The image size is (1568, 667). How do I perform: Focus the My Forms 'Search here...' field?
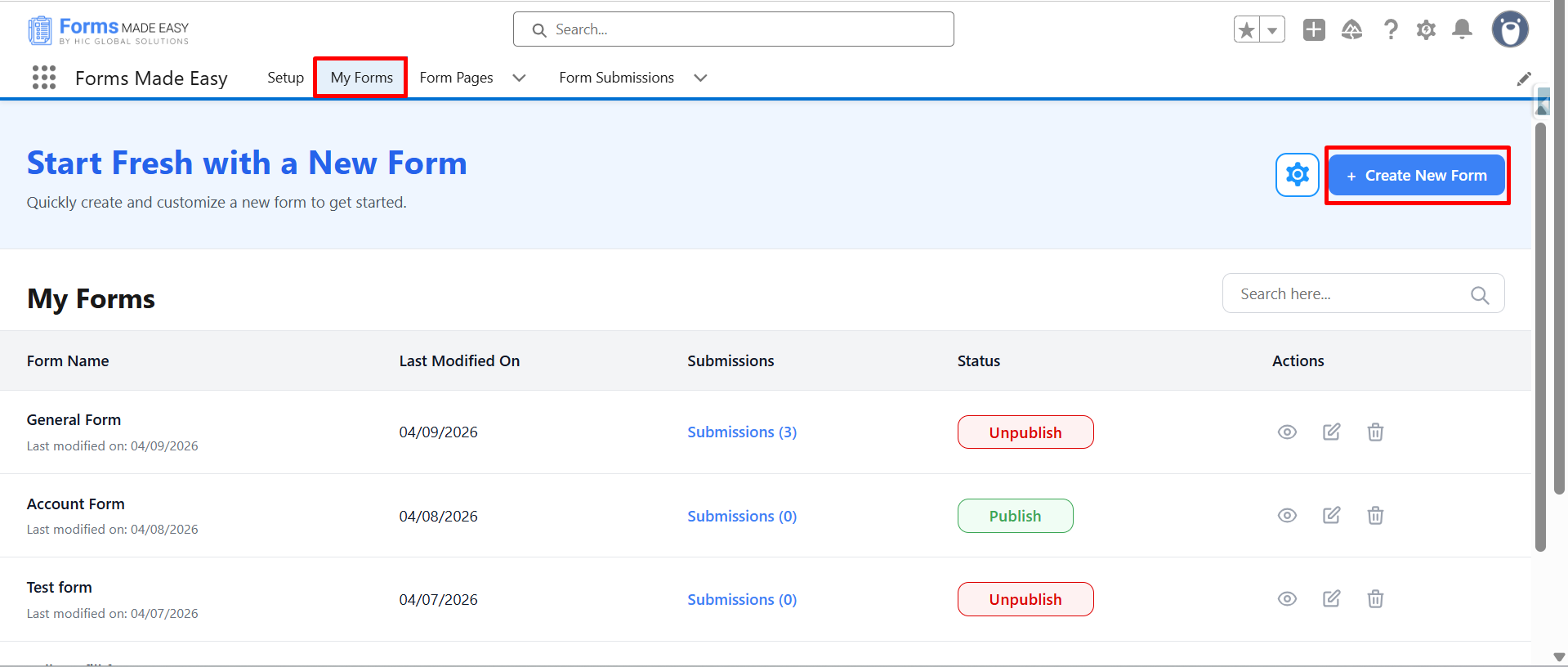click(x=1352, y=293)
